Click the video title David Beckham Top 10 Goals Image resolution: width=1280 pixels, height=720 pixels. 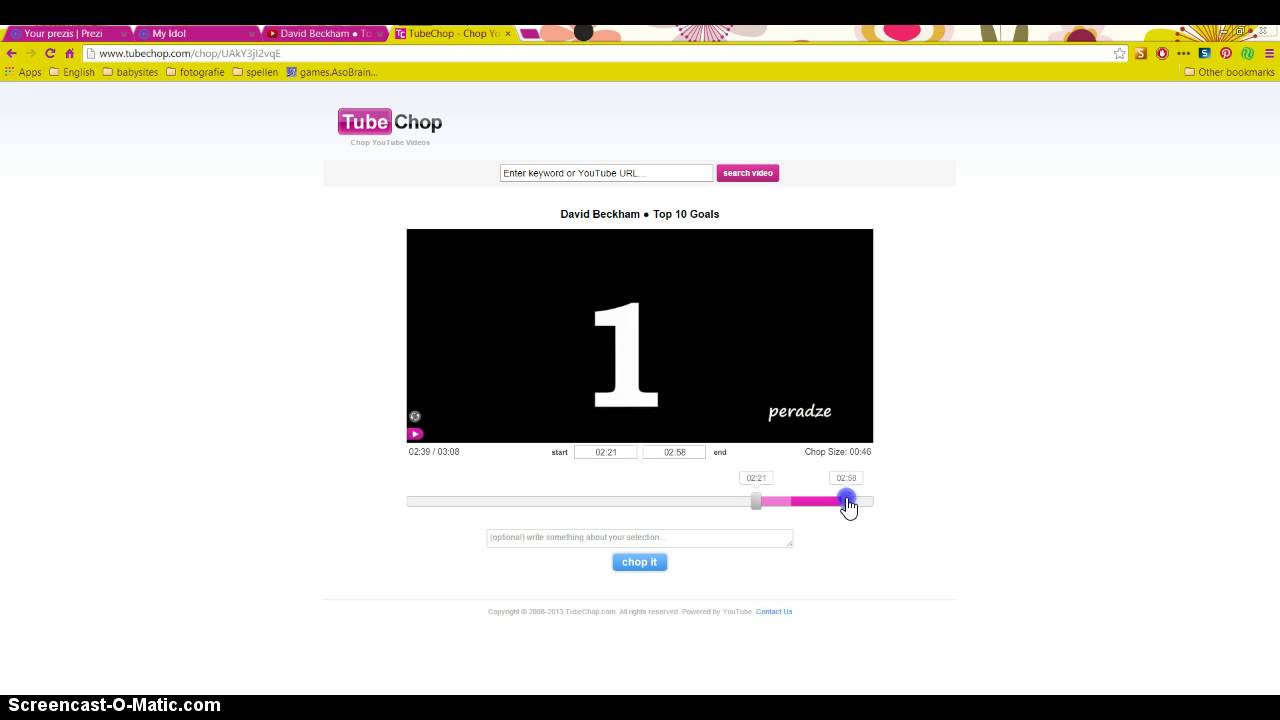pos(640,214)
